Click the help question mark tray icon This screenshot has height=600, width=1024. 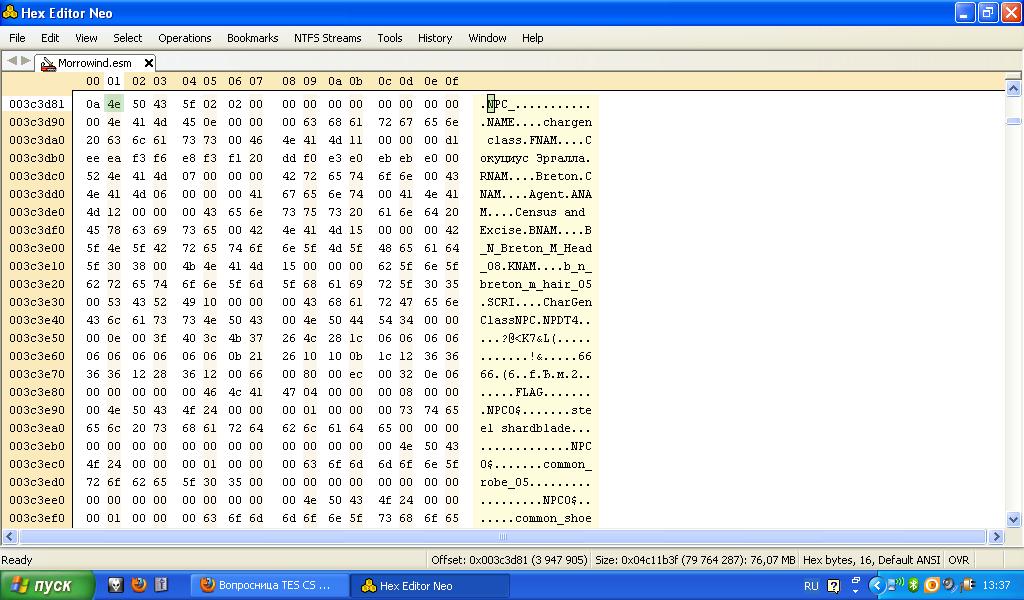click(834, 585)
